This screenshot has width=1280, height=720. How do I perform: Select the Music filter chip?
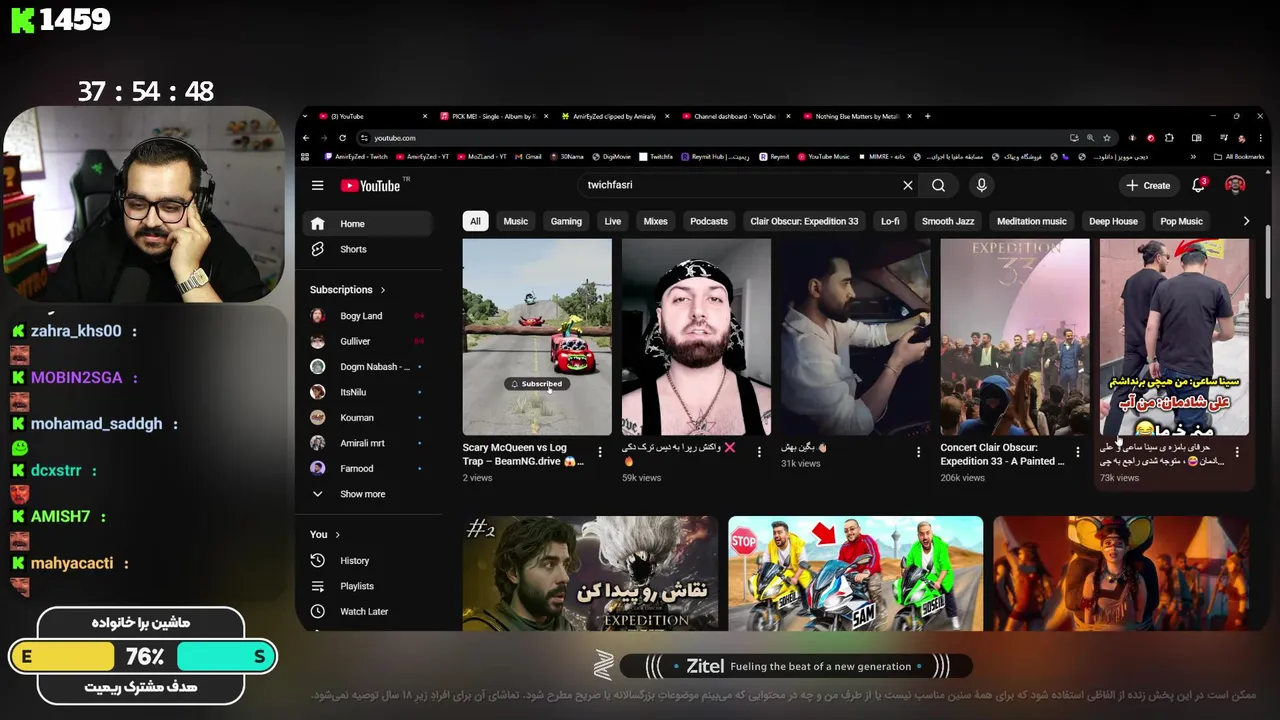(515, 221)
